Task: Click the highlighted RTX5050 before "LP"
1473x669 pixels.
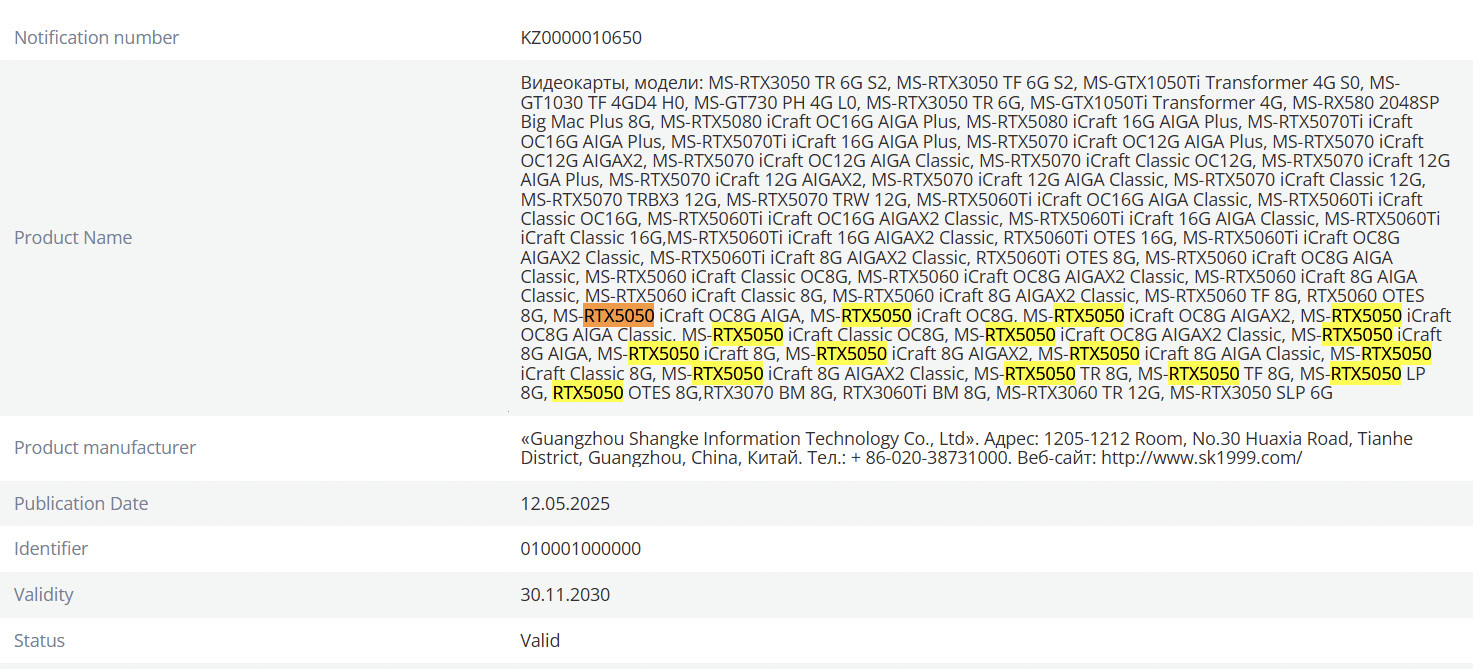Action: pos(1366,374)
